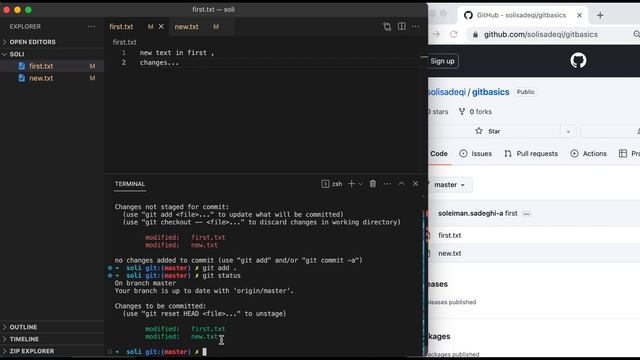
Task: Select the Code tab on GitHub
Action: point(439,154)
